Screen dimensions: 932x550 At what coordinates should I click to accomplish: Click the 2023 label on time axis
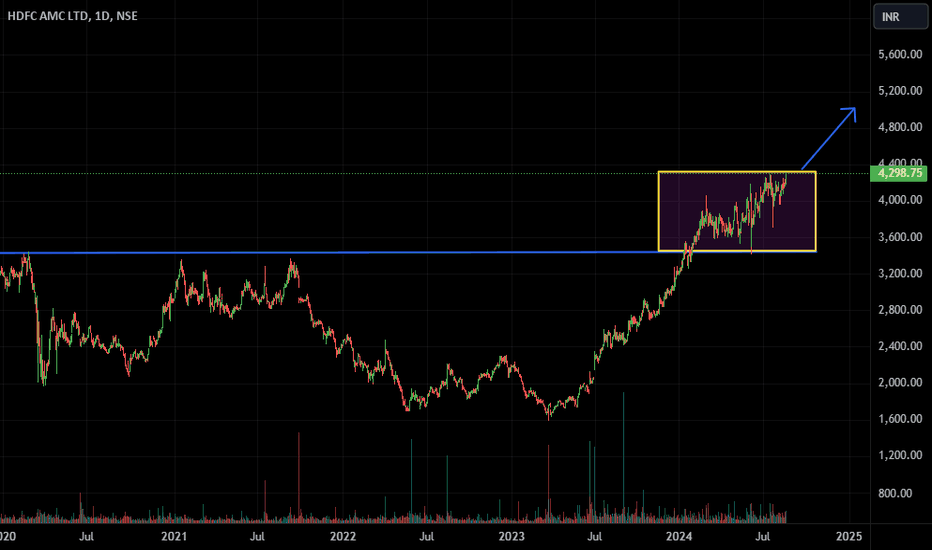pos(511,536)
